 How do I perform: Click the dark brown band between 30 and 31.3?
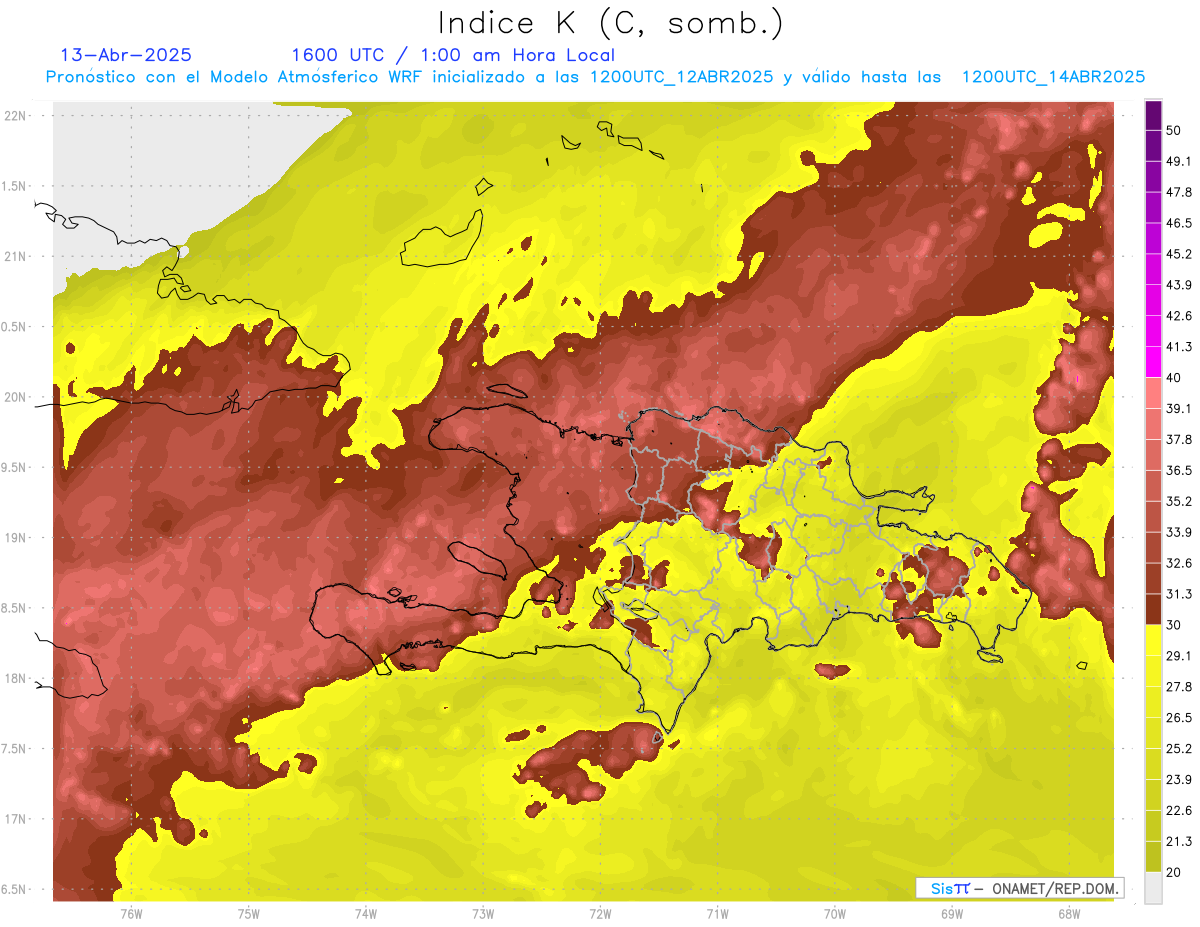click(x=1154, y=609)
